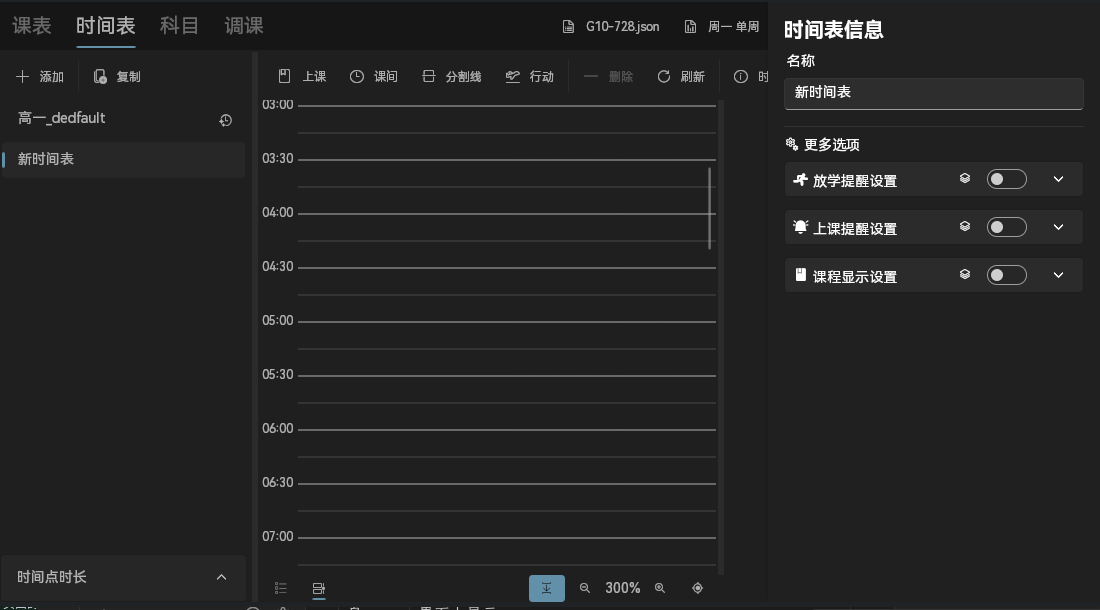
Task: Select the timeline view icon at bottom
Action: point(319,588)
